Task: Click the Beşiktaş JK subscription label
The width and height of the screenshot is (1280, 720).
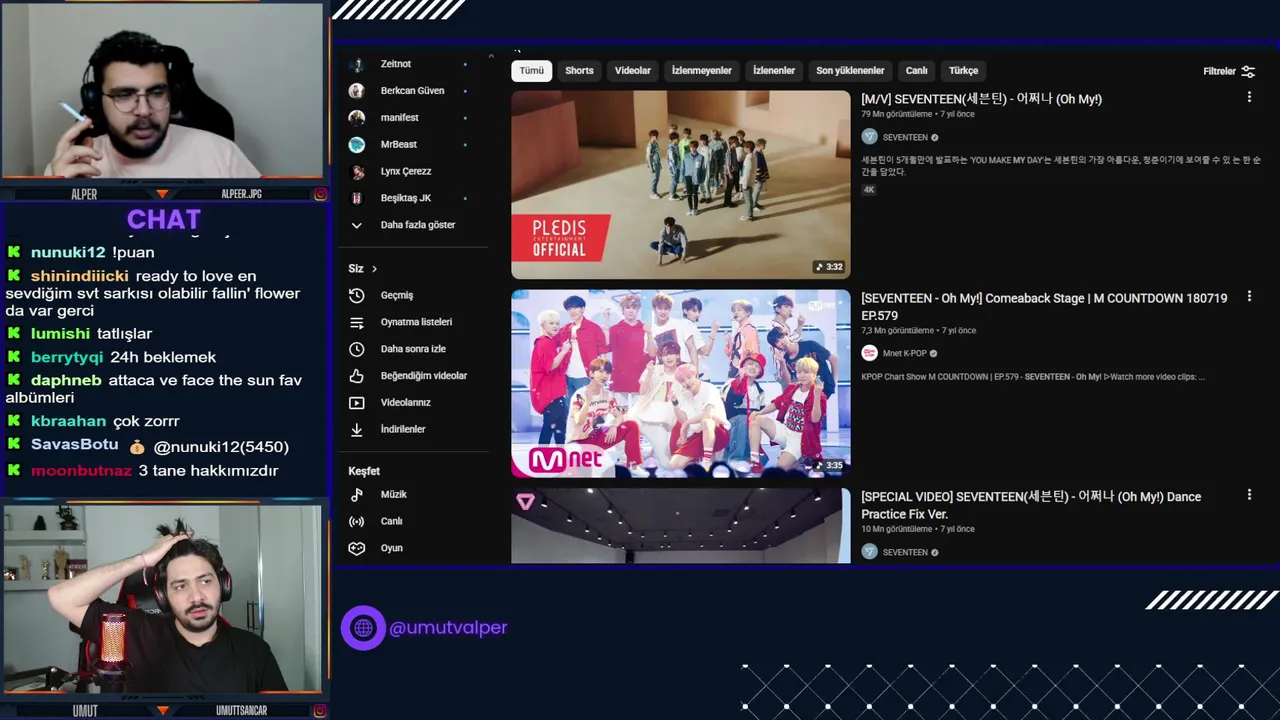Action: coord(406,198)
